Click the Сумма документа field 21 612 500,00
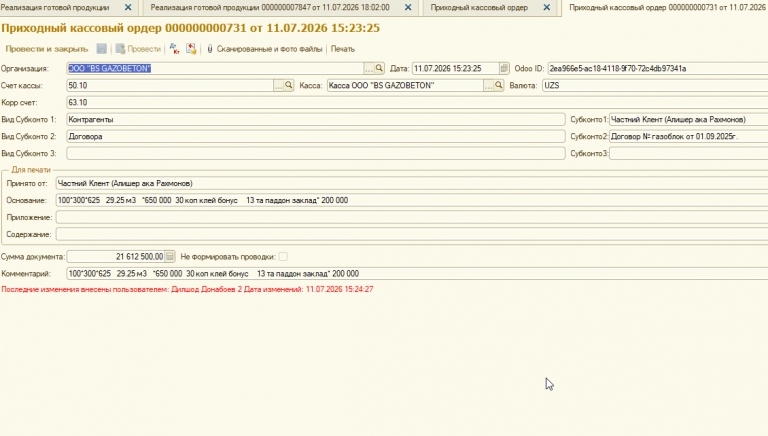768x436 pixels. pos(116,257)
